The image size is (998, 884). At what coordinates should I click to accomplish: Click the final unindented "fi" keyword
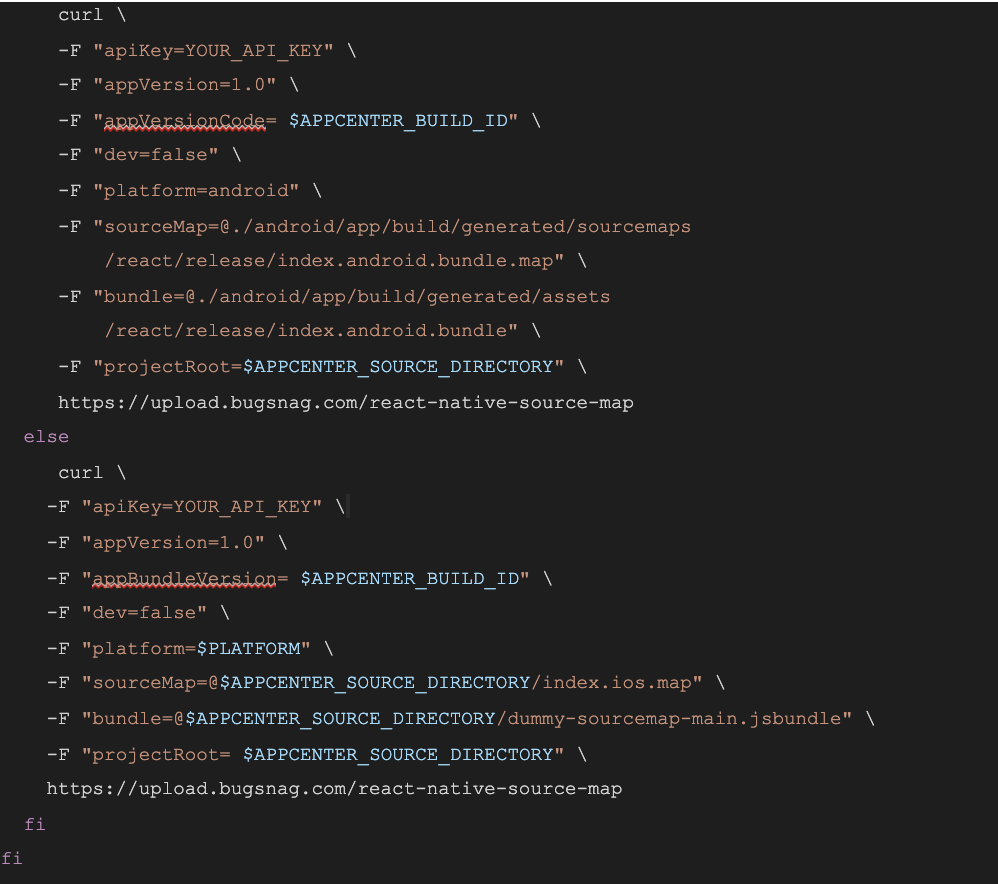pyautogui.click(x=11, y=859)
